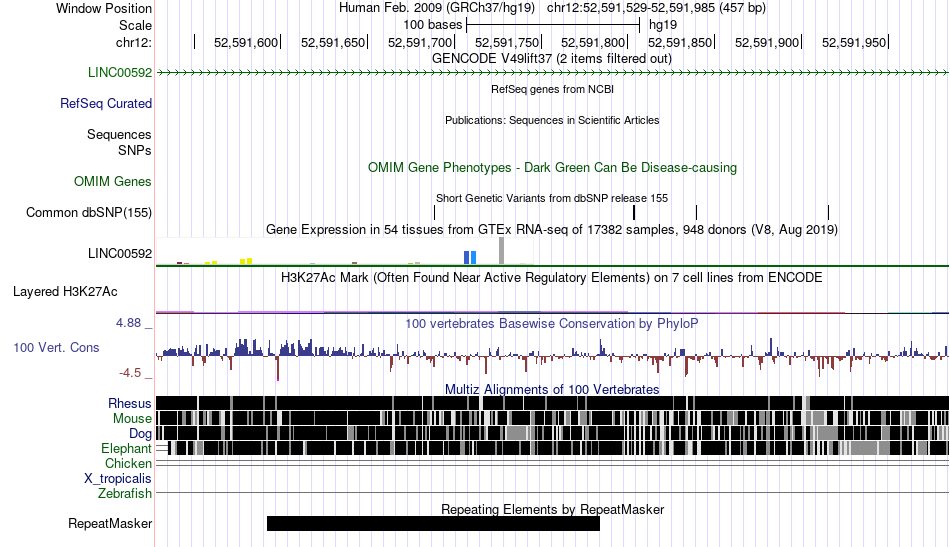Click the 100 Vert. Cons track label
Viewport: 950px width, 547px height.
tap(56, 348)
